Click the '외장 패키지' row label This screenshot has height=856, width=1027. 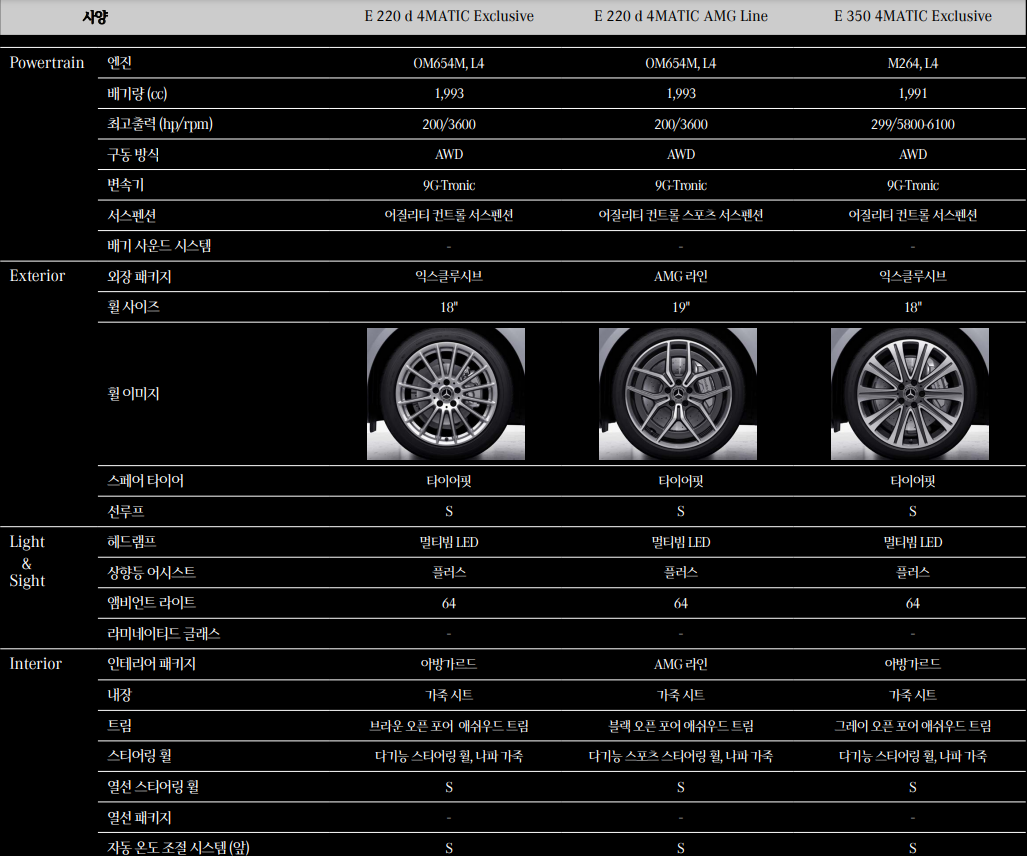click(140, 276)
